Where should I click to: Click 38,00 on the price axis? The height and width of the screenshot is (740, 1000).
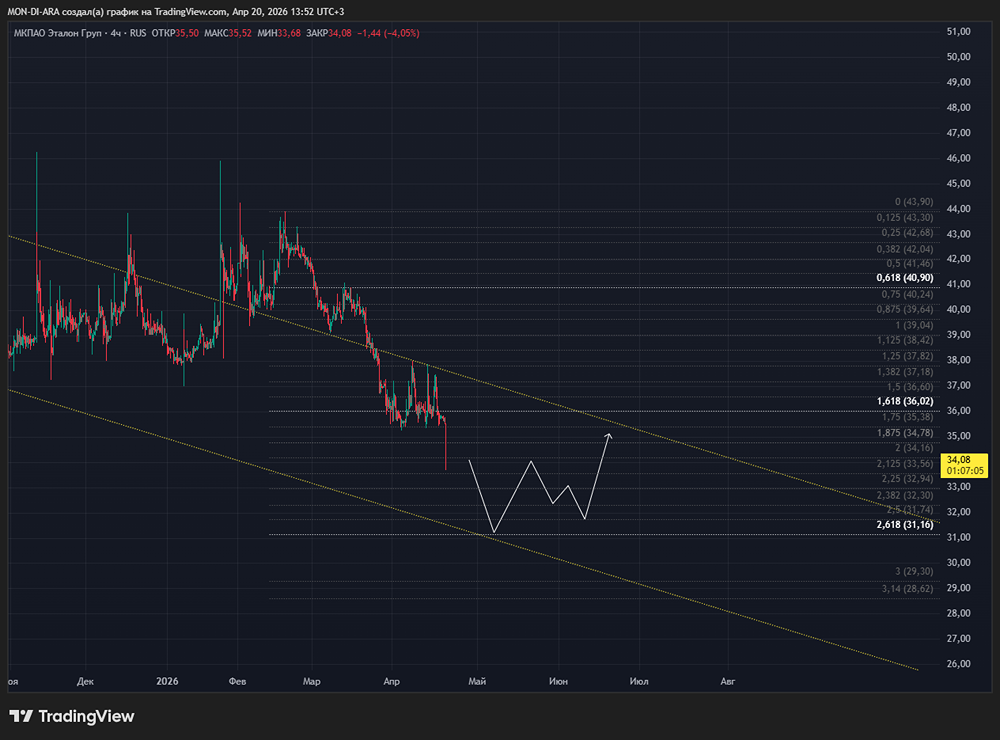(959, 360)
